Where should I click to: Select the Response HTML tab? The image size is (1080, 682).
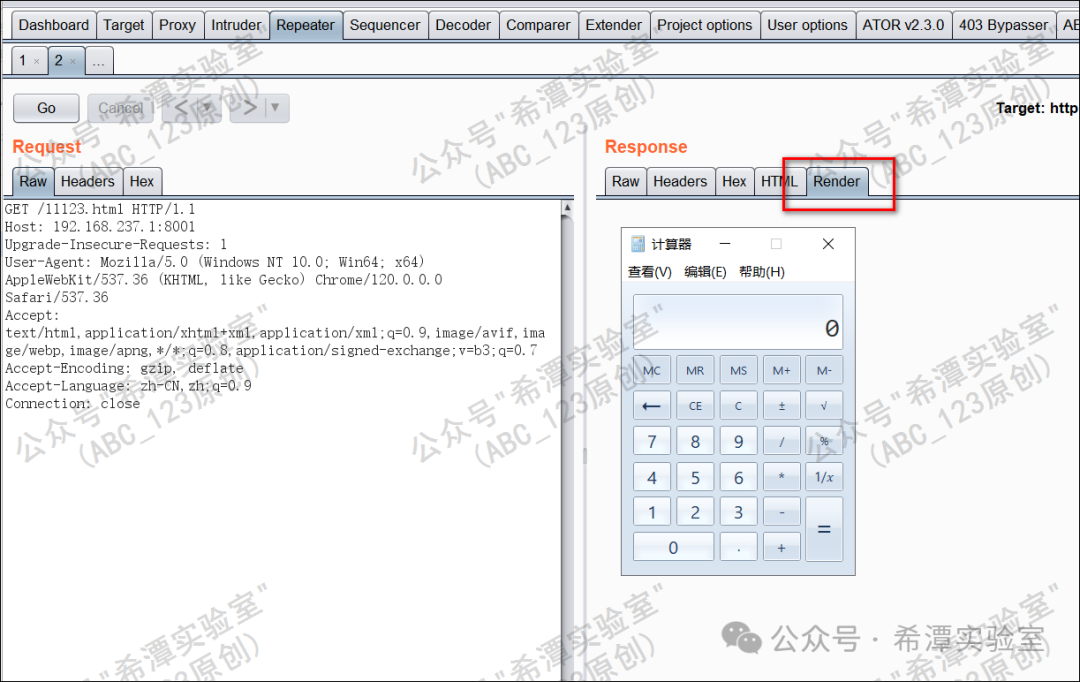tap(779, 182)
